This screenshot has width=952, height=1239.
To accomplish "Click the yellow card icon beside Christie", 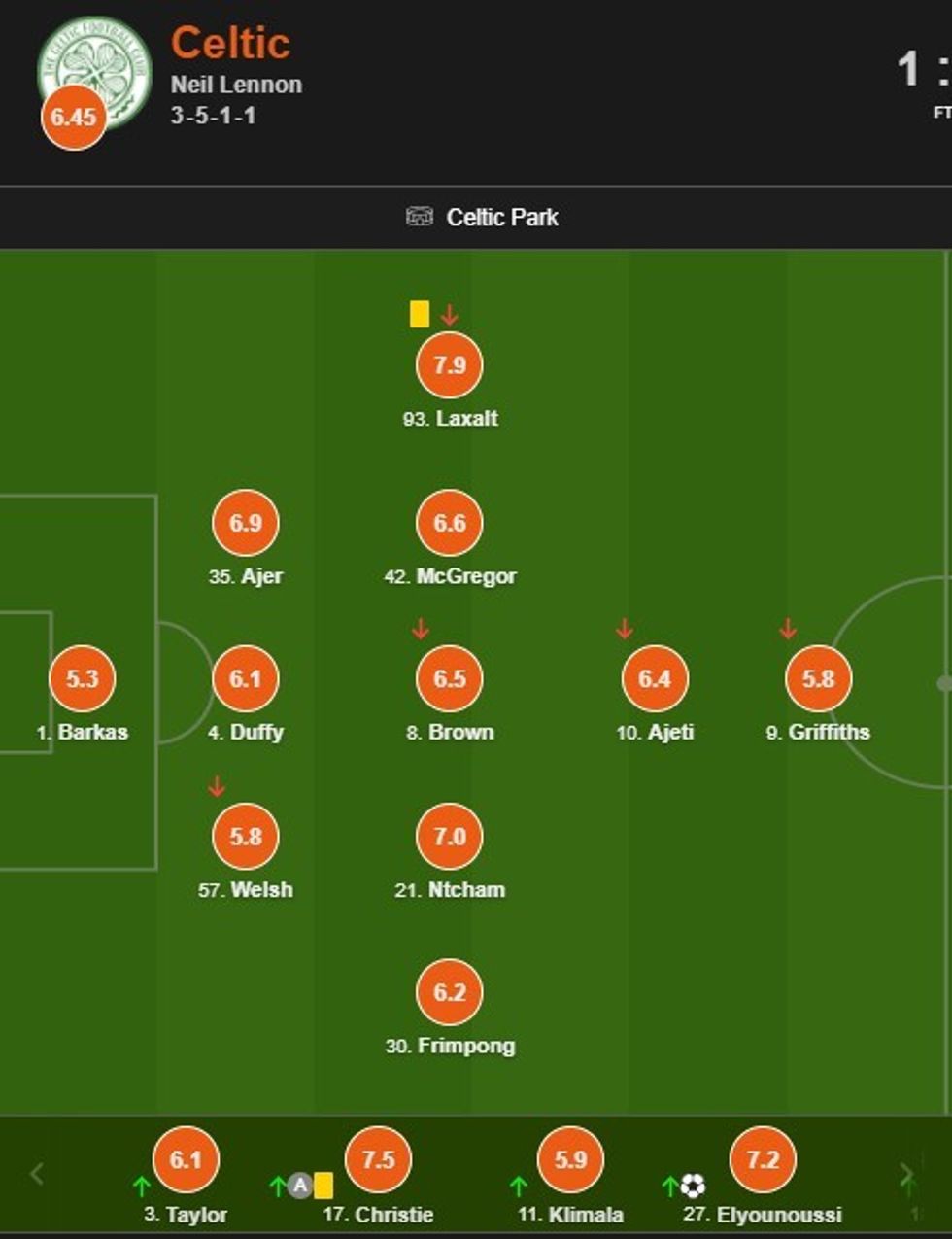I will (323, 1186).
